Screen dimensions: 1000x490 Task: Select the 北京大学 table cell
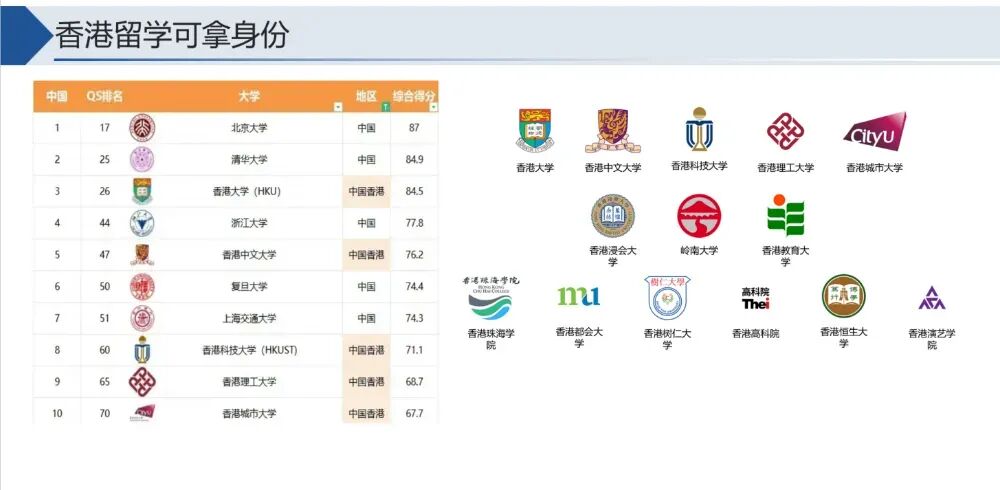coord(249,128)
